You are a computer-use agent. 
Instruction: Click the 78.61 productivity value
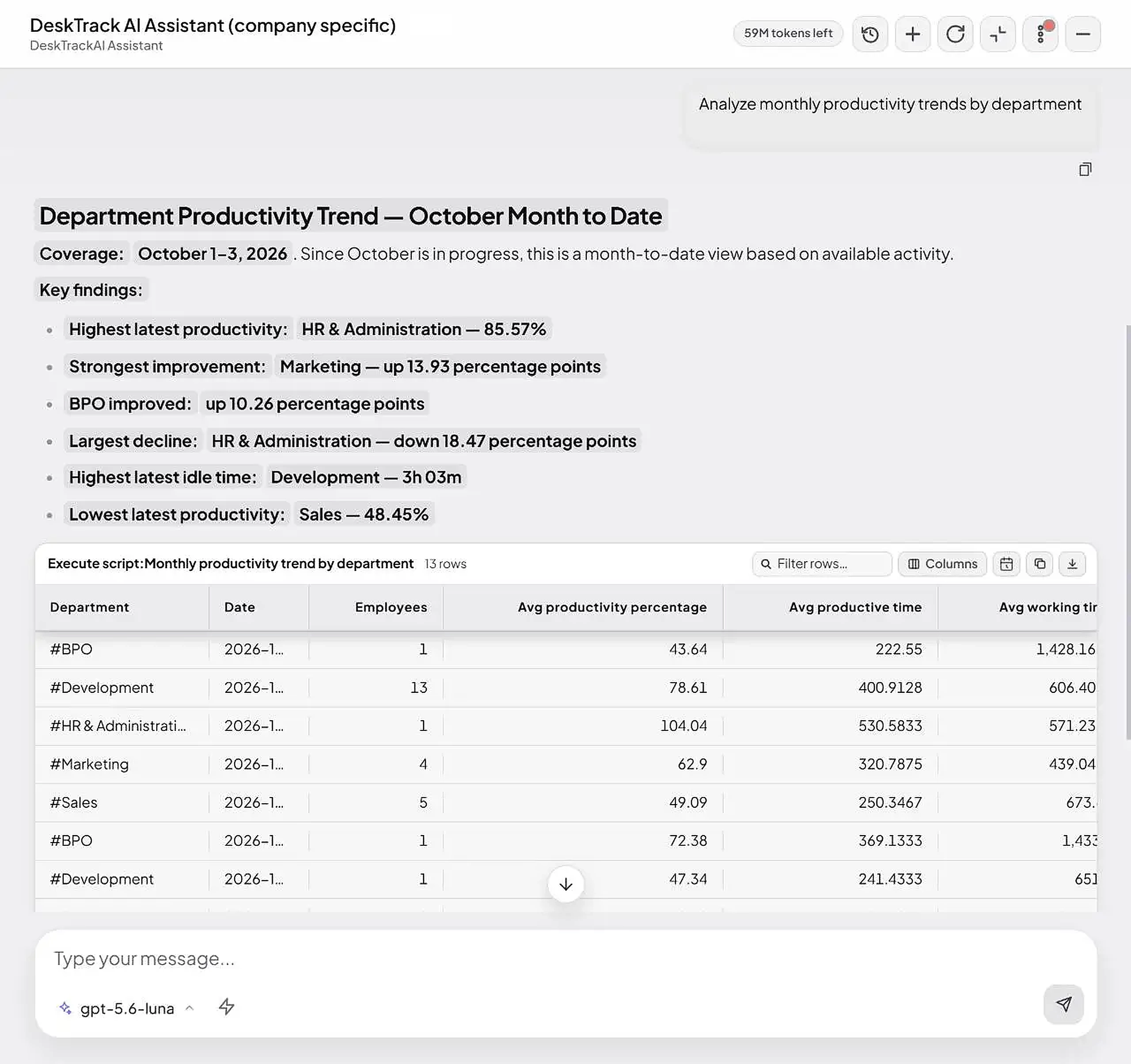coord(688,688)
